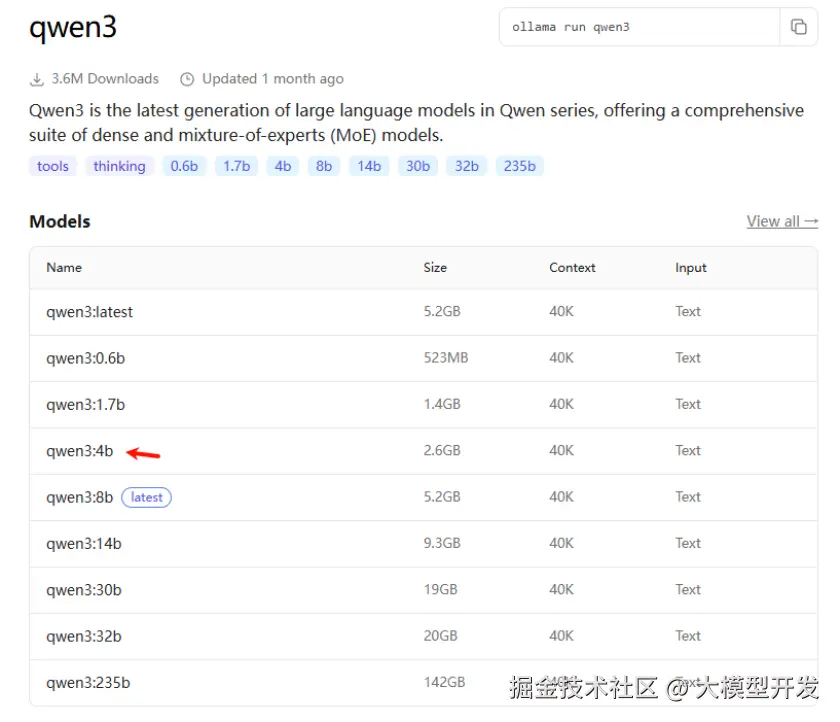The height and width of the screenshot is (722, 840).
Task: Open the qwen3:latest model
Action: click(89, 312)
